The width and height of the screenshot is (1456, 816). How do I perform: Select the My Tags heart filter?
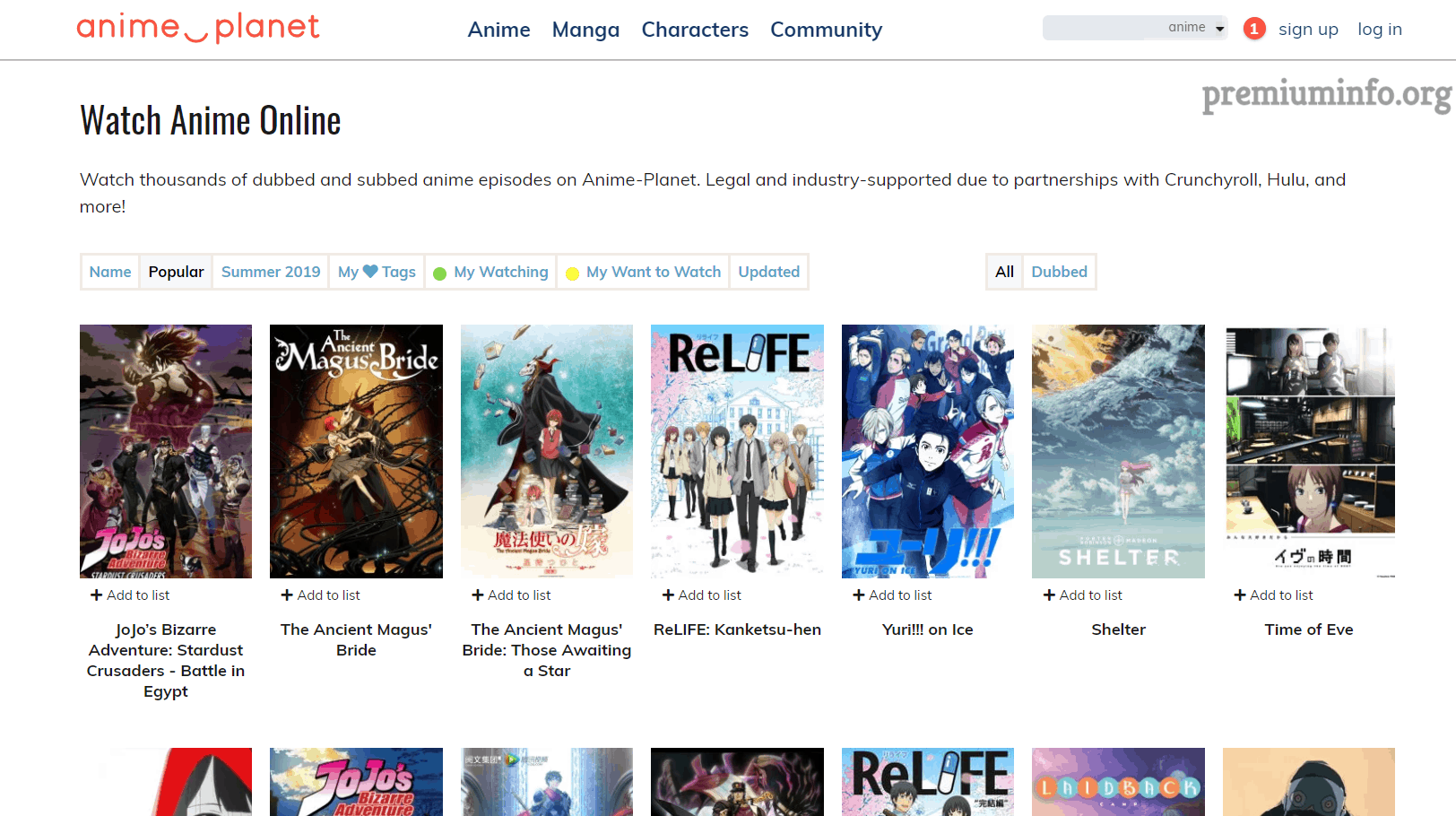click(x=377, y=272)
